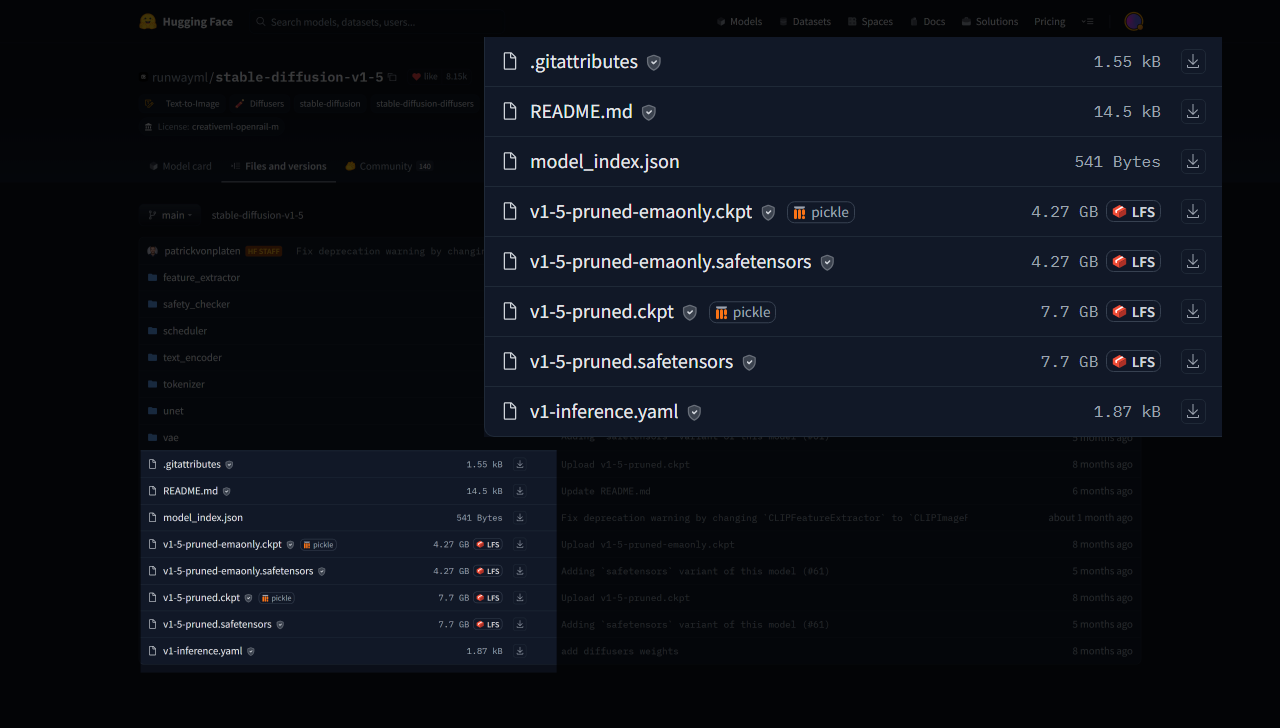Open the user avatar menu
The width and height of the screenshot is (1280, 728).
pos(1133,21)
